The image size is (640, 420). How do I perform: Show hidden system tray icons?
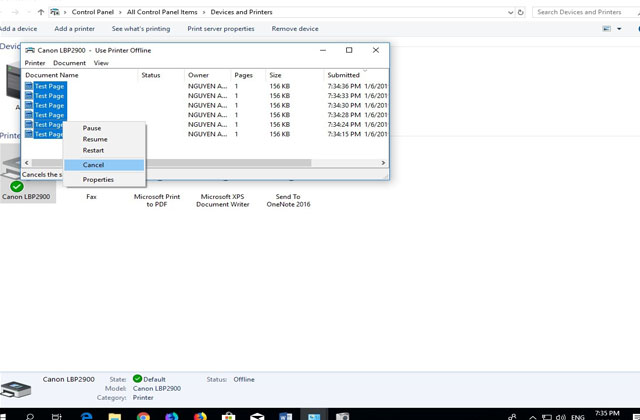(533, 418)
